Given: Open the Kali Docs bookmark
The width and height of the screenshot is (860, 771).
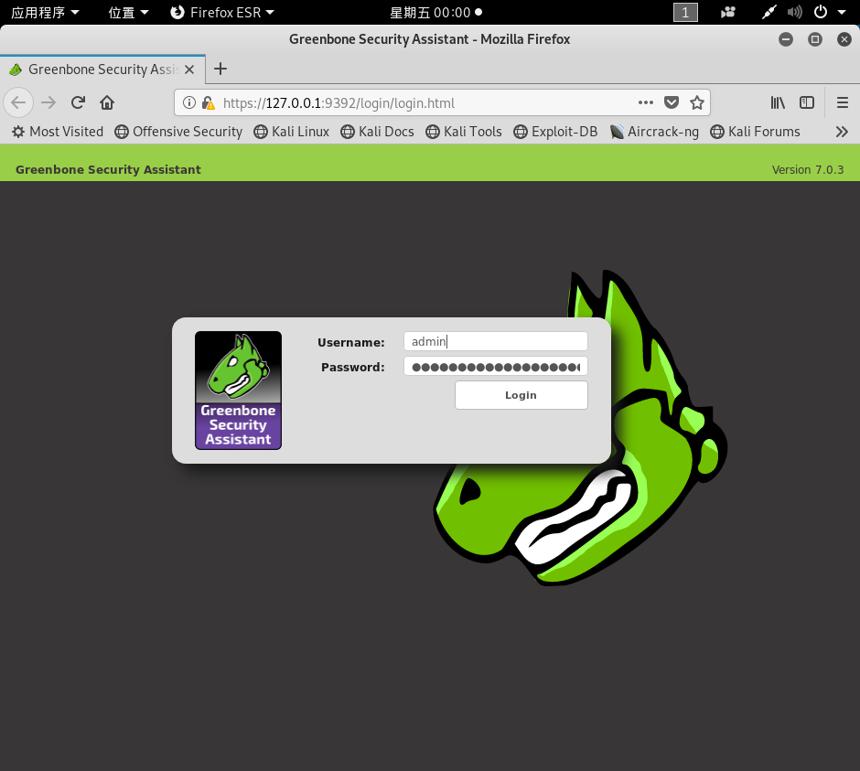Looking at the screenshot, I should (377, 132).
